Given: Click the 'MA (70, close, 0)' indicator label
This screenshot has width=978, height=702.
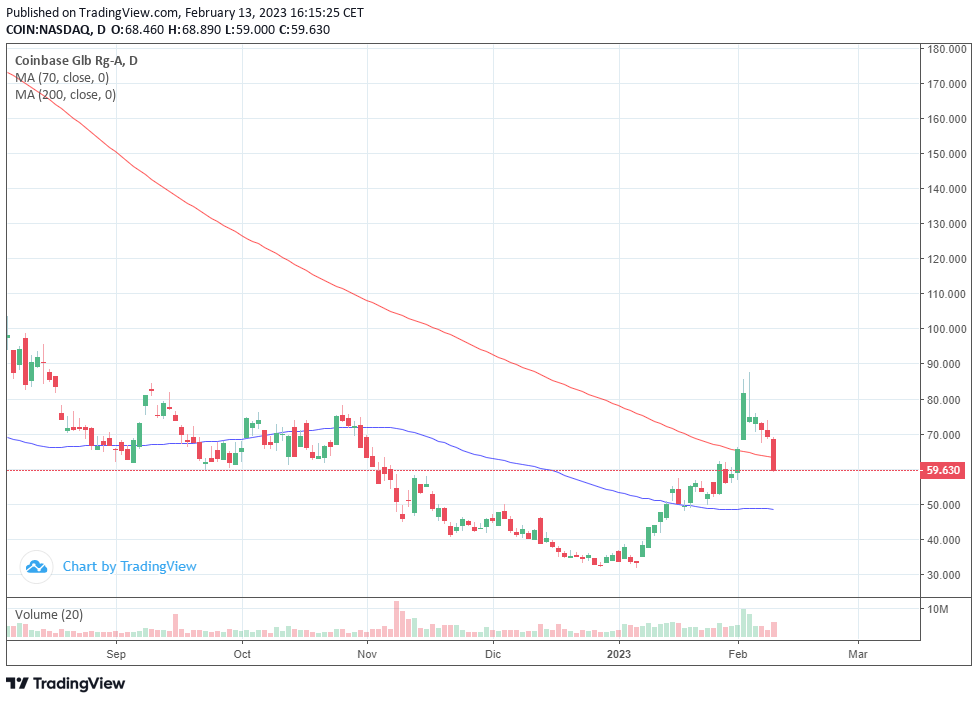Looking at the screenshot, I should tap(62, 77).
